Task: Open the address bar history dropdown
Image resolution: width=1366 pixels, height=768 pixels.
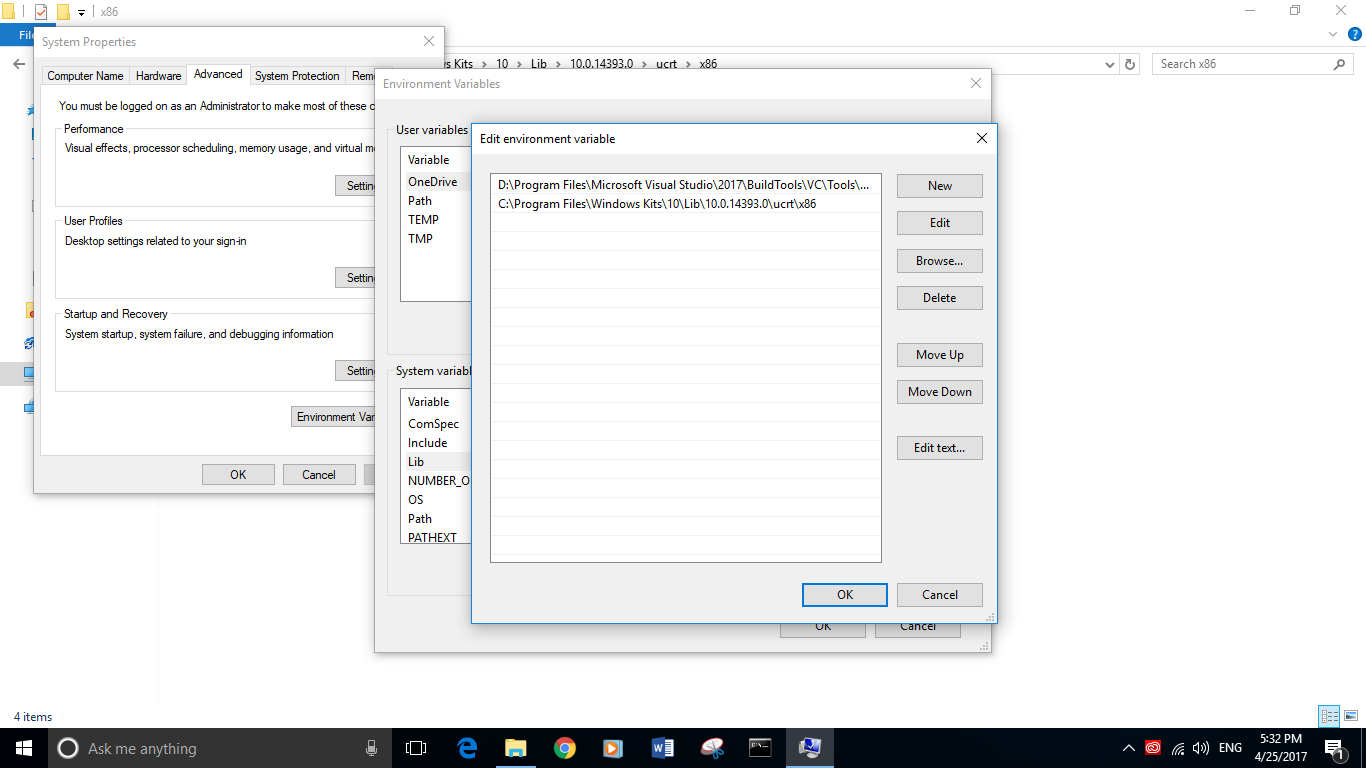Action: point(1110,64)
